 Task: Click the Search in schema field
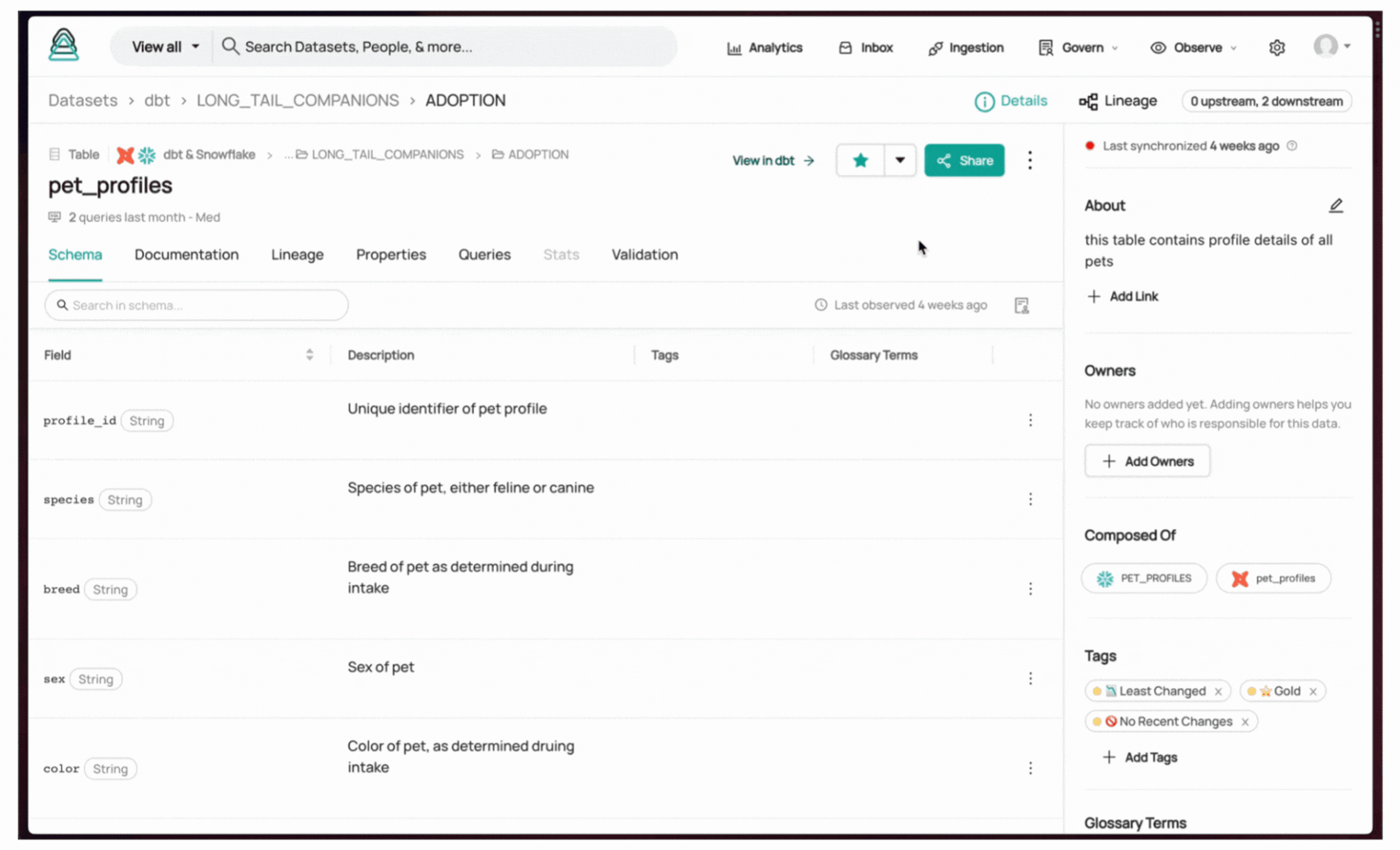(x=196, y=306)
